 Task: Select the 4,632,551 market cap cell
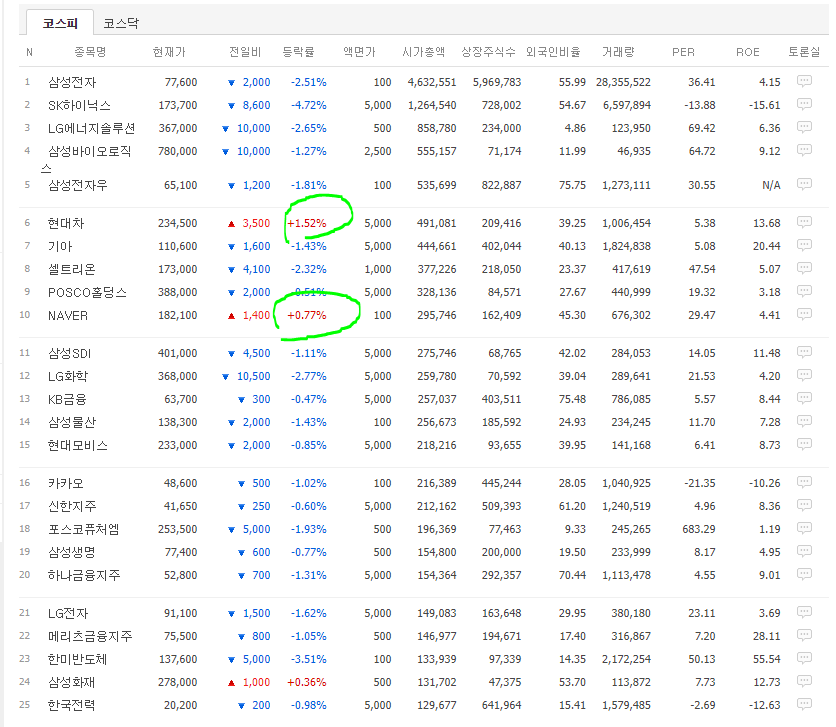[432, 82]
